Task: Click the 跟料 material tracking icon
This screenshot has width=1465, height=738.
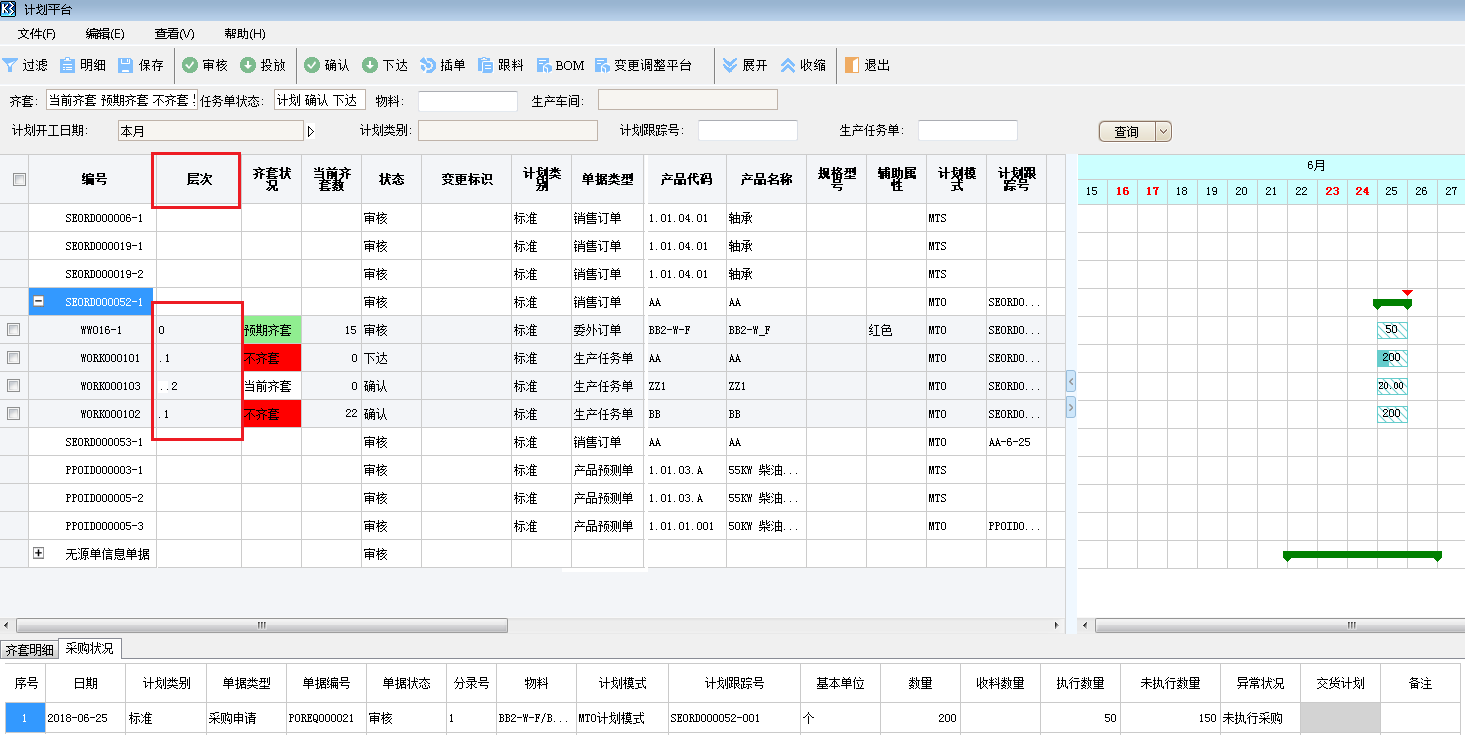Action: tap(485, 65)
